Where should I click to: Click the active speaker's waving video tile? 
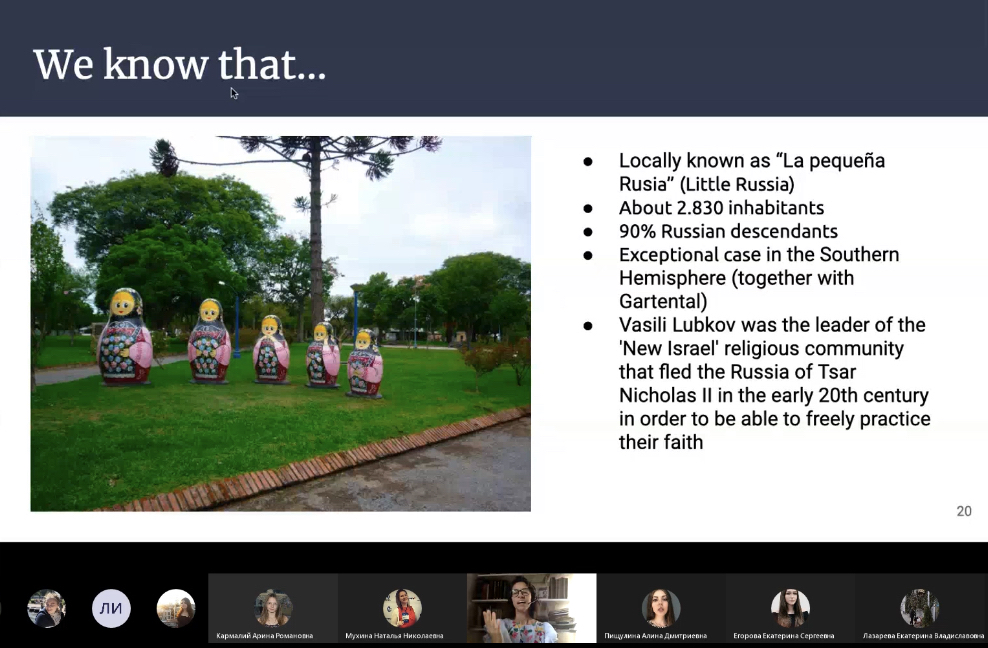pyautogui.click(x=531, y=608)
